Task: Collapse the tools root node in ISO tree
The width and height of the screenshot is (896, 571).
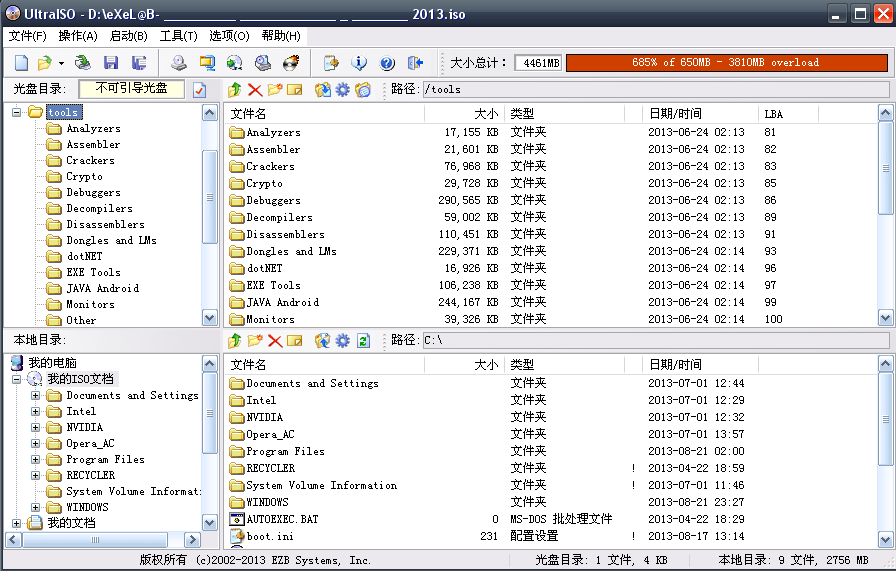Action: click(17, 112)
